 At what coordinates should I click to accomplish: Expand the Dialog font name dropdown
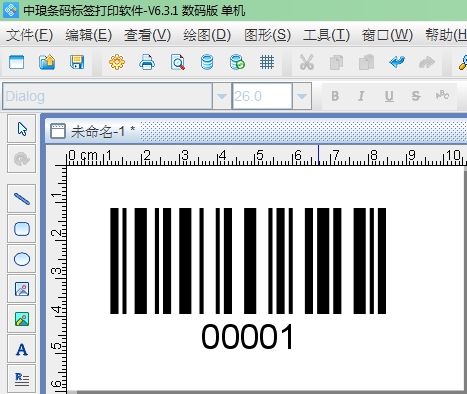pyautogui.click(x=222, y=96)
